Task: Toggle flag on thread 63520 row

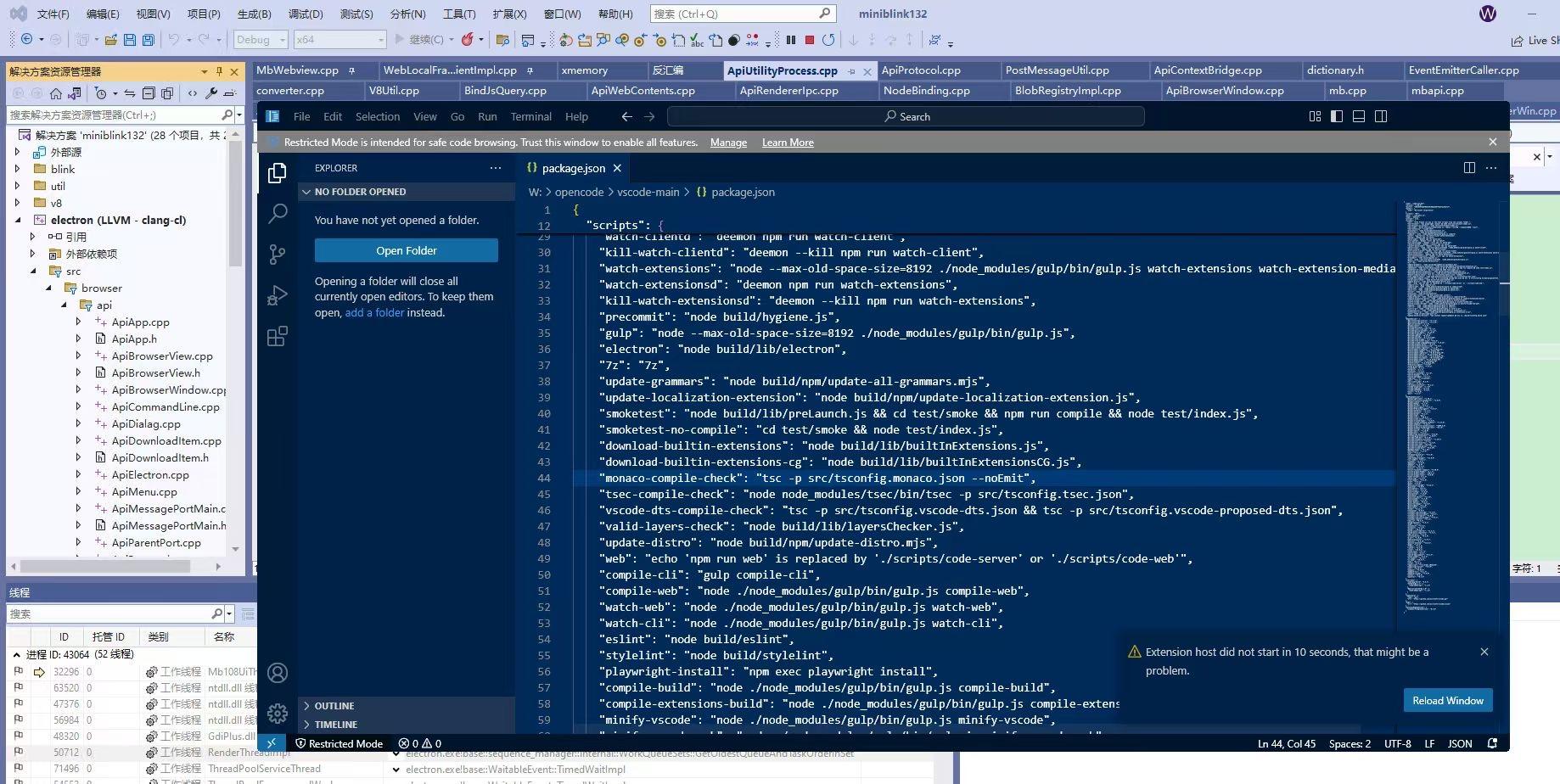Action: tap(18, 688)
